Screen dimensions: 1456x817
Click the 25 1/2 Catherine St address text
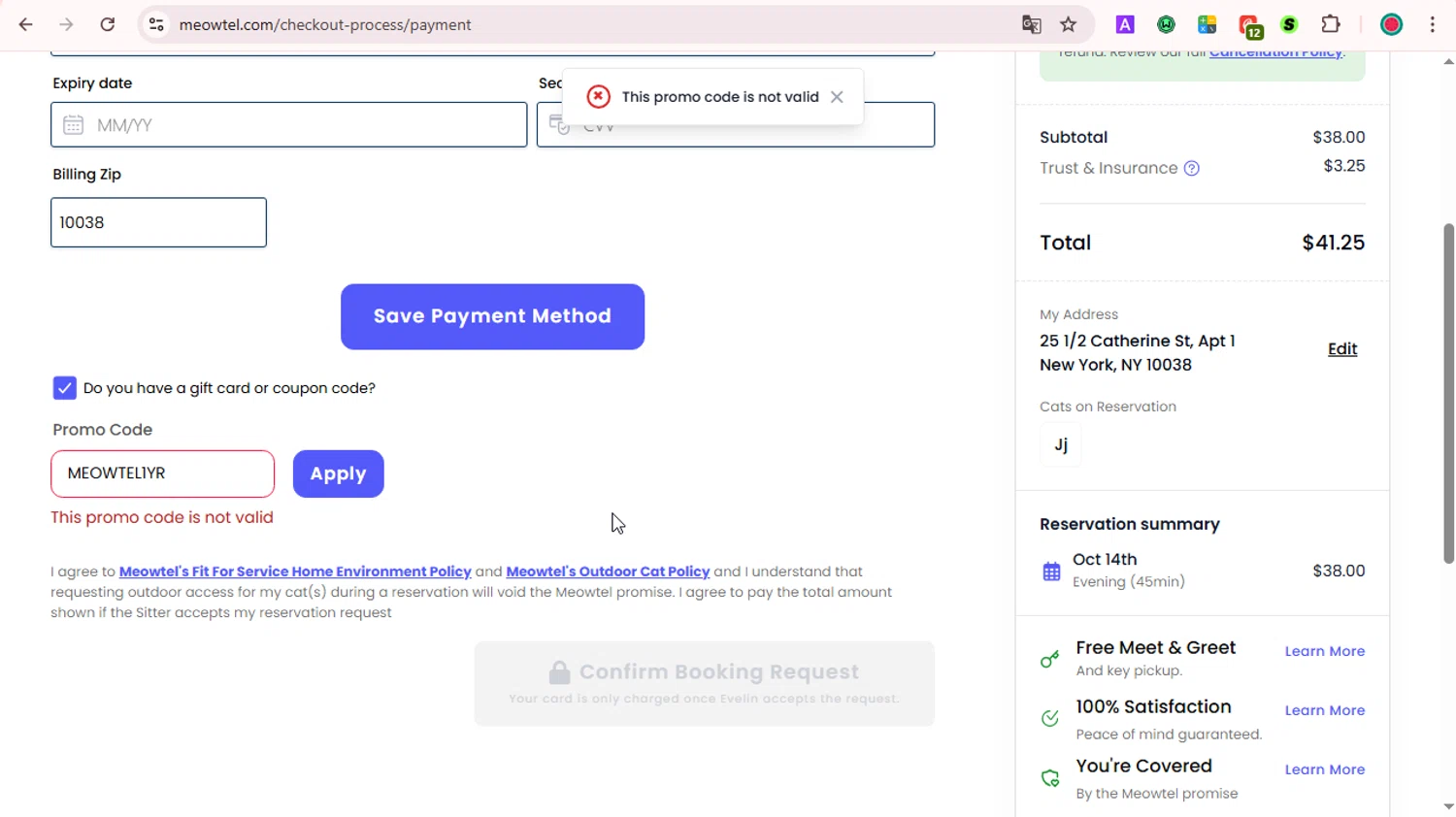pos(1137,342)
